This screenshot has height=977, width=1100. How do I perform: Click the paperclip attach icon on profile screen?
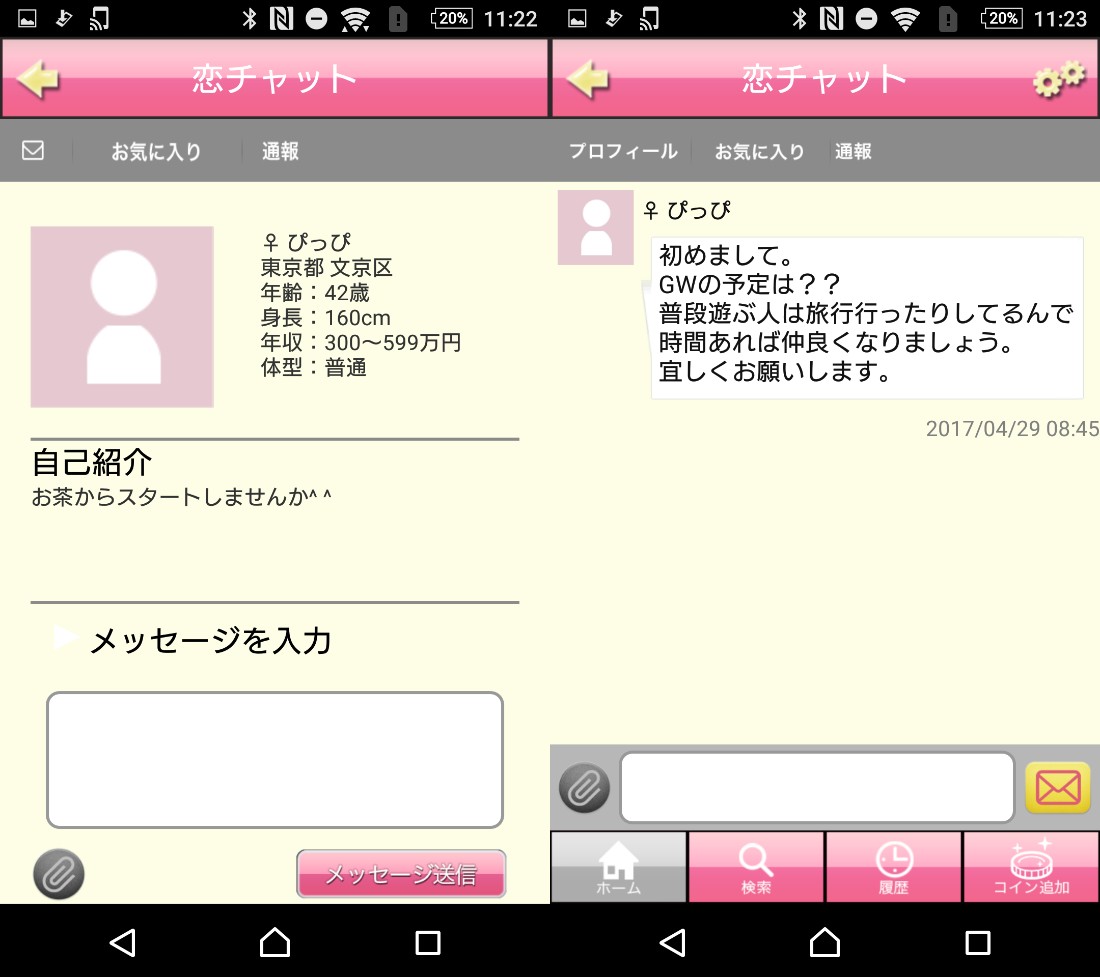tap(59, 874)
